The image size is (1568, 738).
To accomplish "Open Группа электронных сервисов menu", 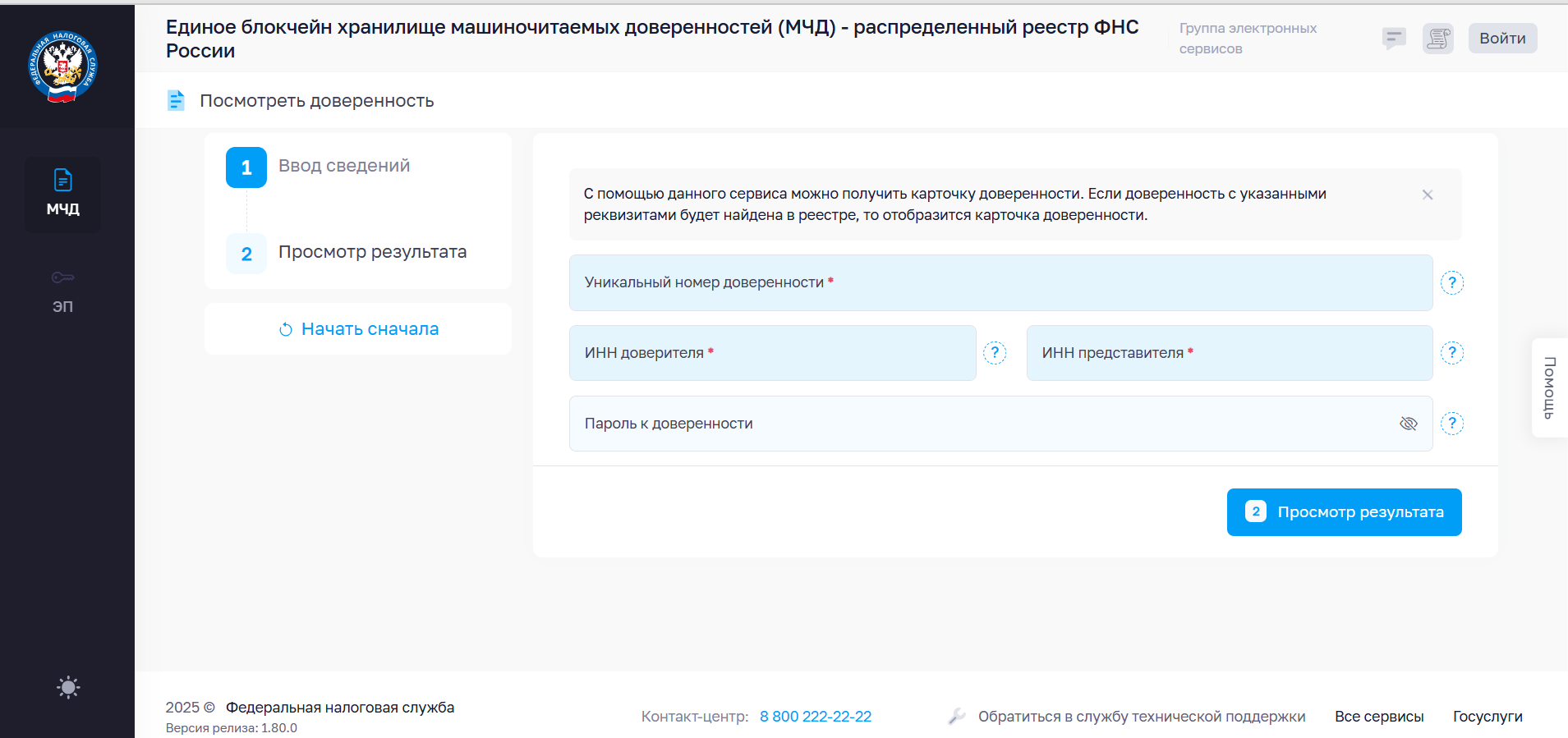I will 1247,39.
